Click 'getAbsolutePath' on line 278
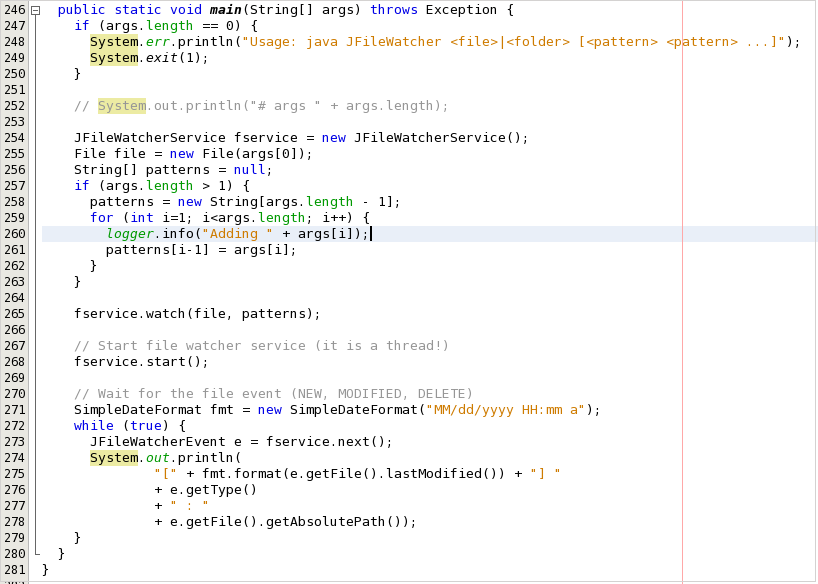 325,522
